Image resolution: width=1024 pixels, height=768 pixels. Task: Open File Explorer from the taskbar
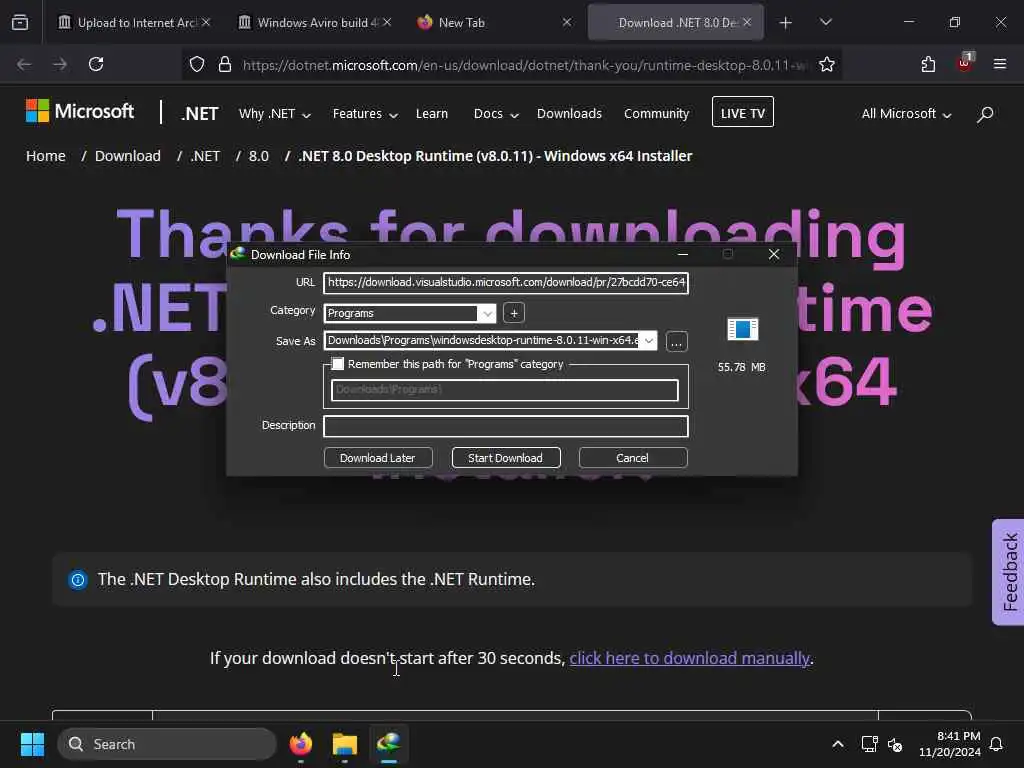pyautogui.click(x=345, y=744)
